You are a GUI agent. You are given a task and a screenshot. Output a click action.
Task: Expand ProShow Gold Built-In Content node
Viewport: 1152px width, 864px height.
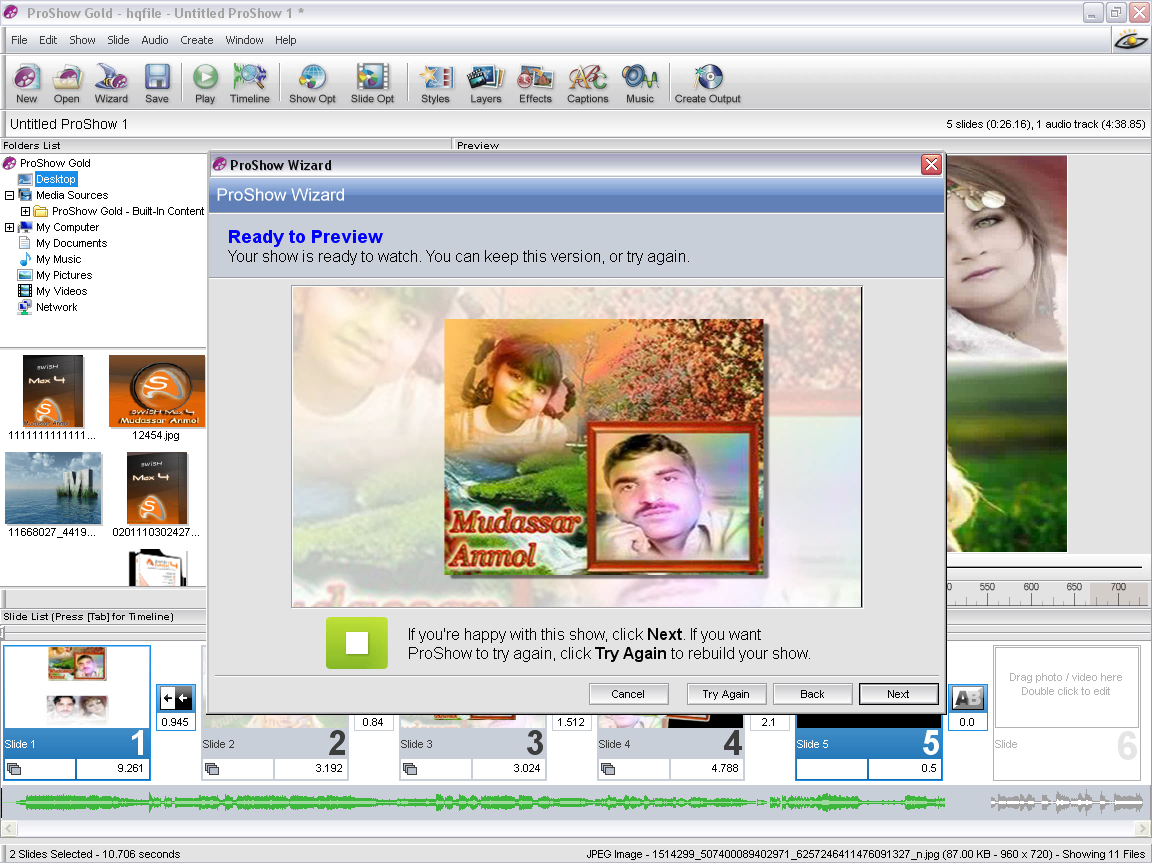click(25, 212)
